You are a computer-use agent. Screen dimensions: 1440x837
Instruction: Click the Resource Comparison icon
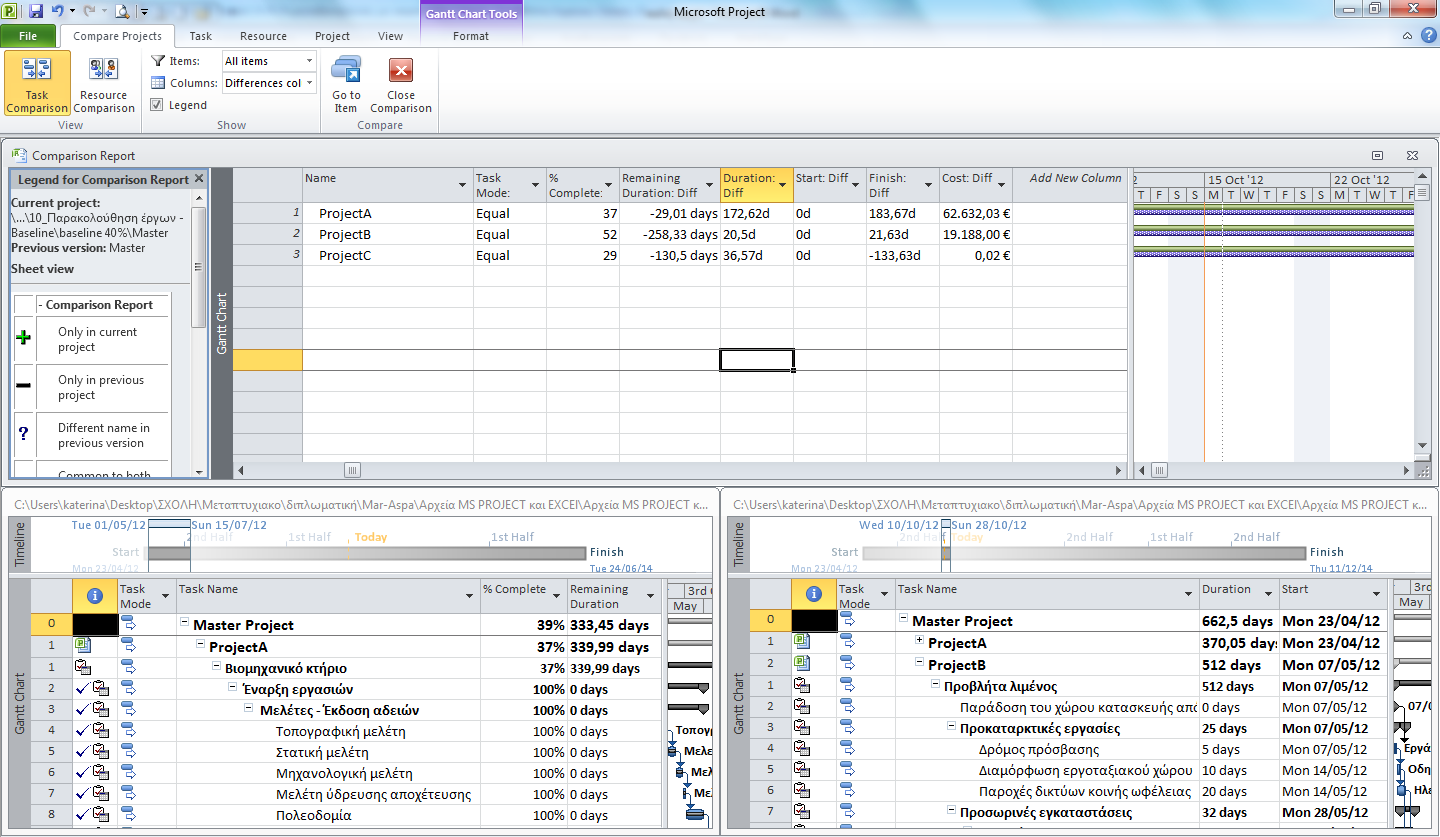point(104,70)
